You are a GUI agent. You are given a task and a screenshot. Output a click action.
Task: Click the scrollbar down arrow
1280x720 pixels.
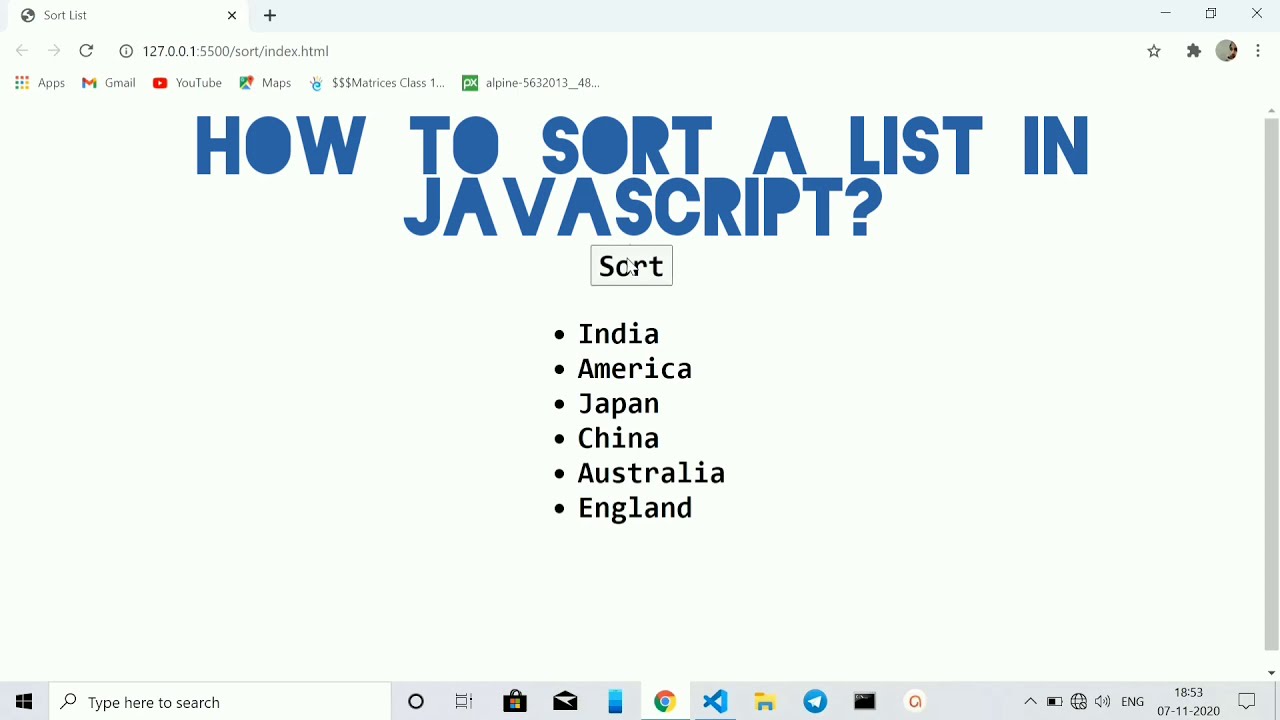point(1271,673)
